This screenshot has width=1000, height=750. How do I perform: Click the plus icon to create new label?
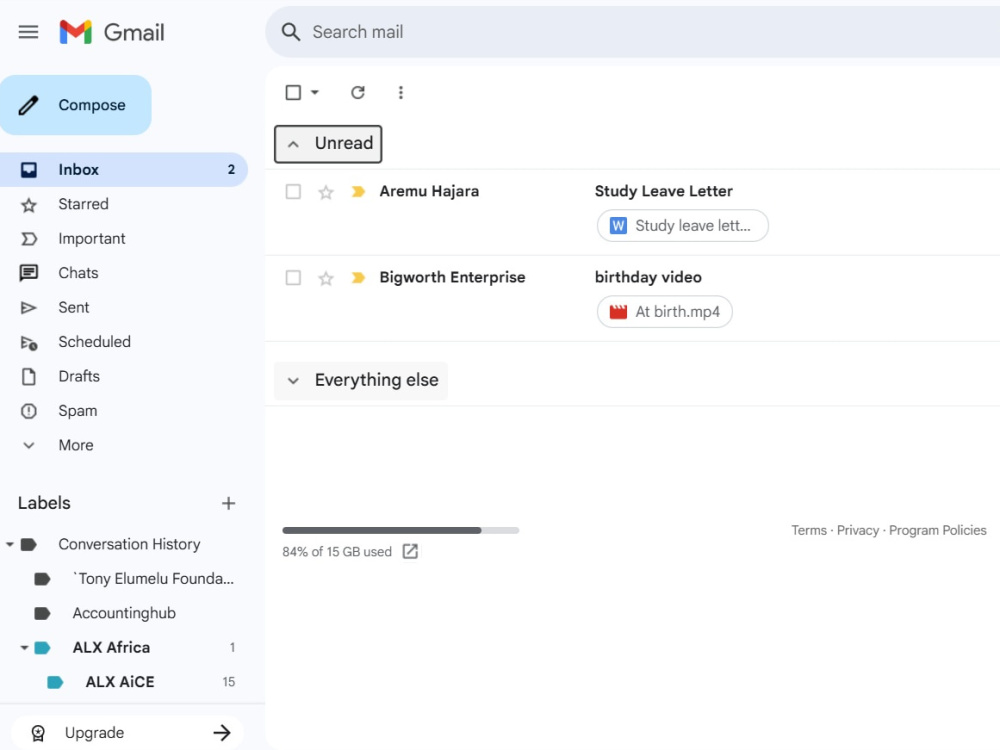228,503
